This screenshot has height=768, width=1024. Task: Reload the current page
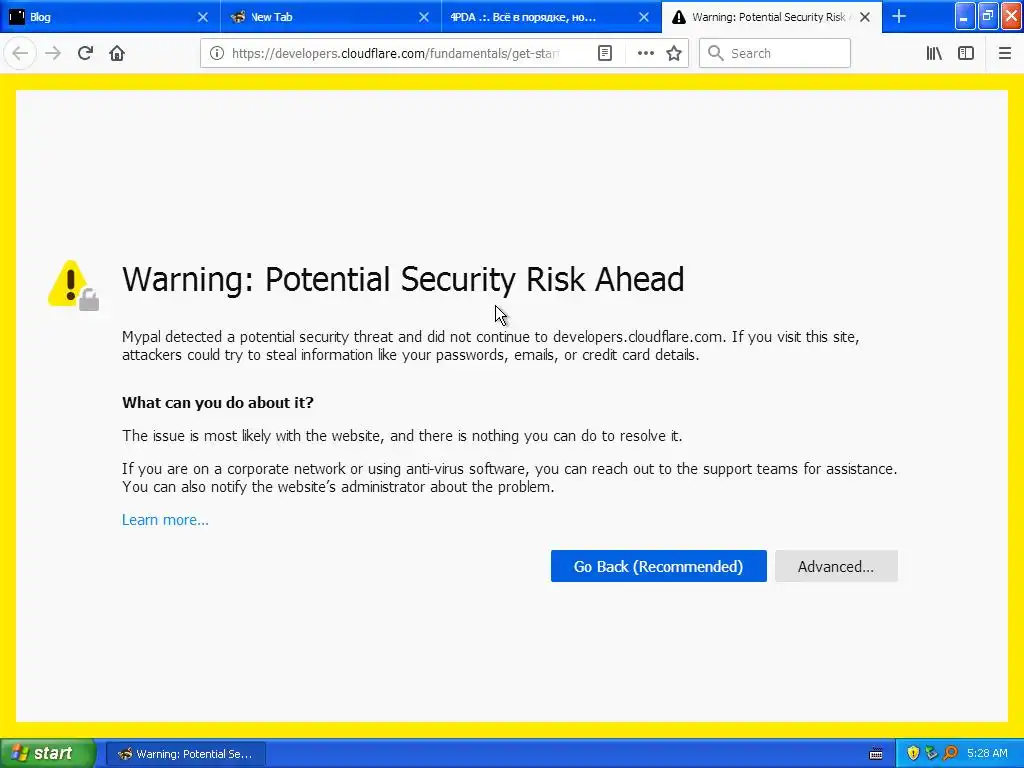[x=85, y=53]
